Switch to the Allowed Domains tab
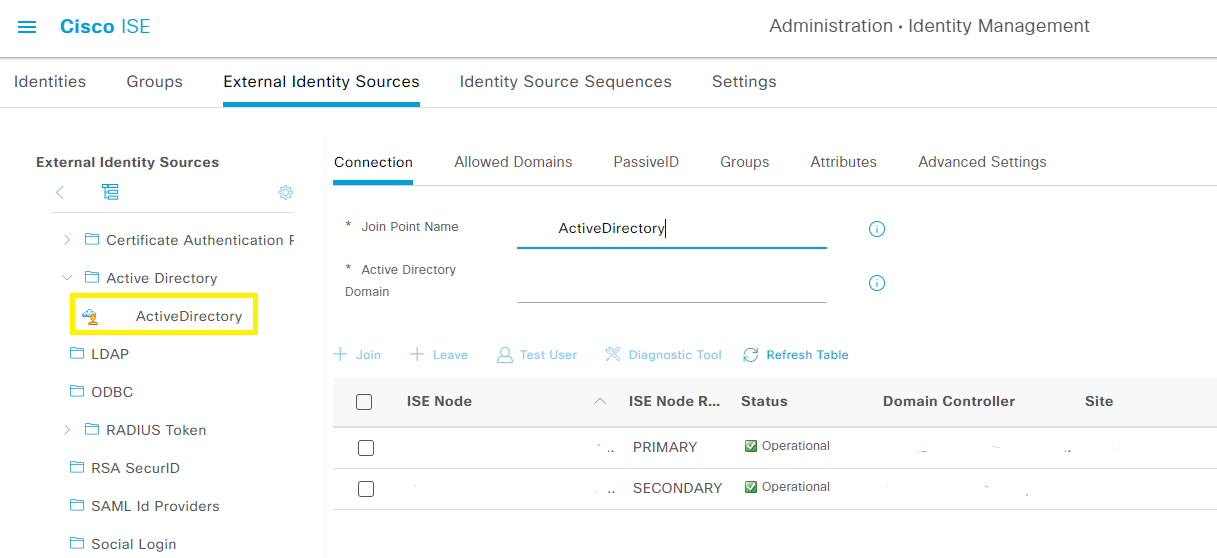 click(x=513, y=162)
